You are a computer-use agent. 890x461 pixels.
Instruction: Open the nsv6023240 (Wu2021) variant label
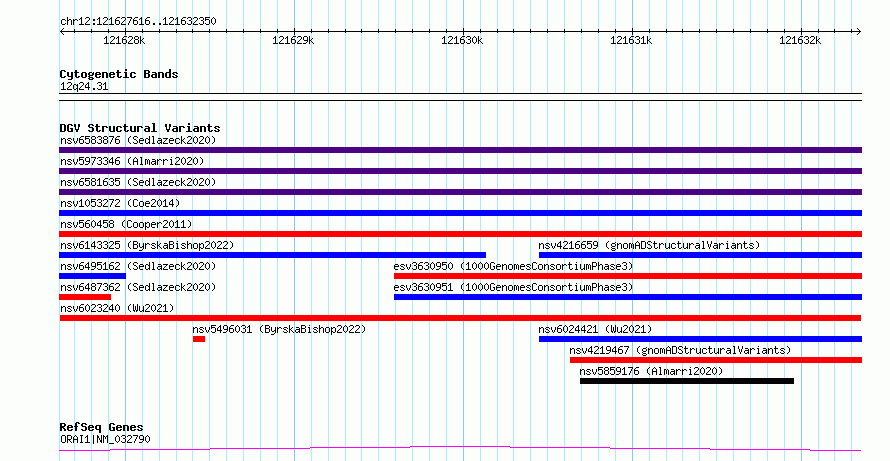[x=117, y=308]
